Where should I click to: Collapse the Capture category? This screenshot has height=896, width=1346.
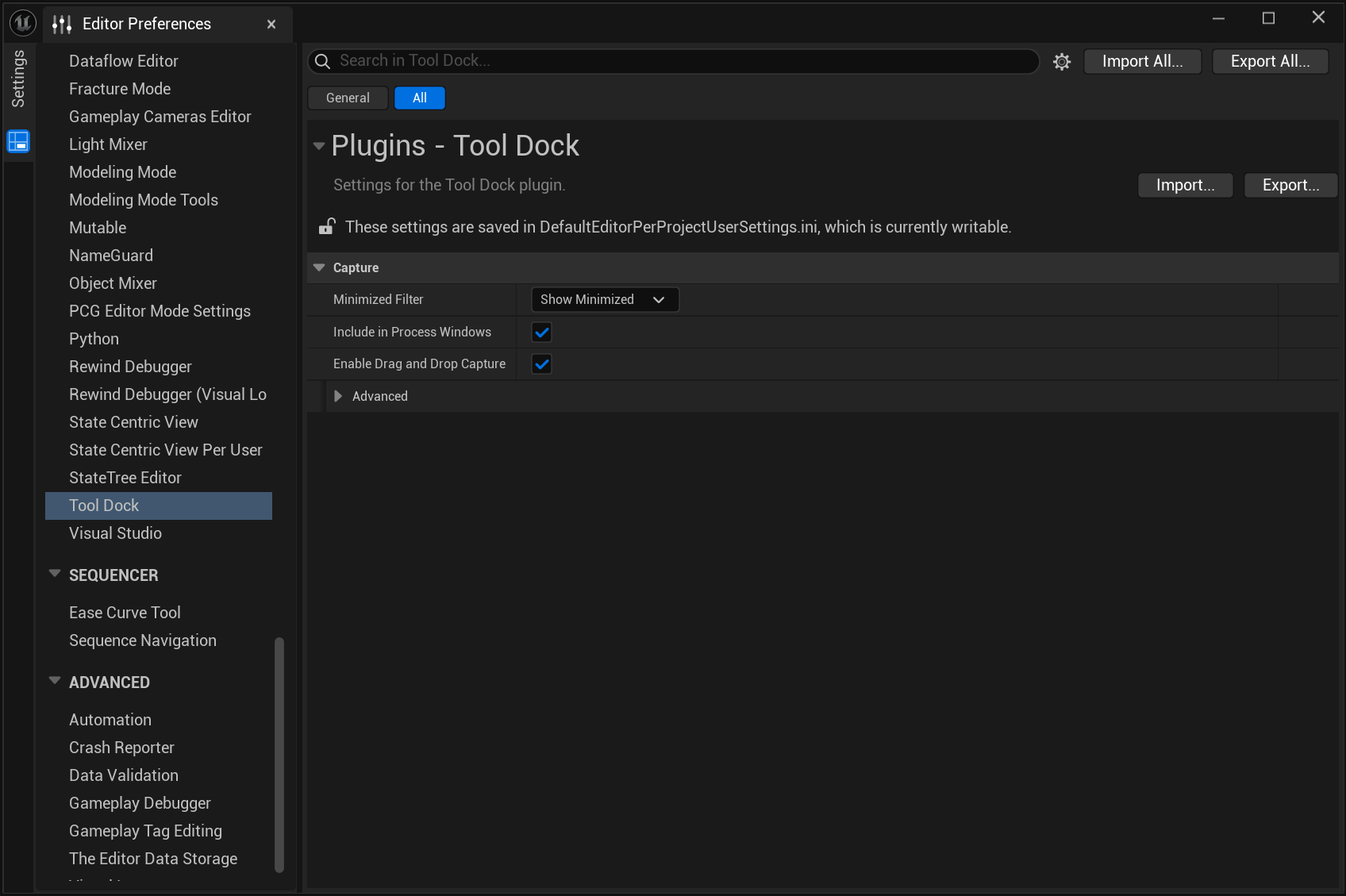coord(319,268)
